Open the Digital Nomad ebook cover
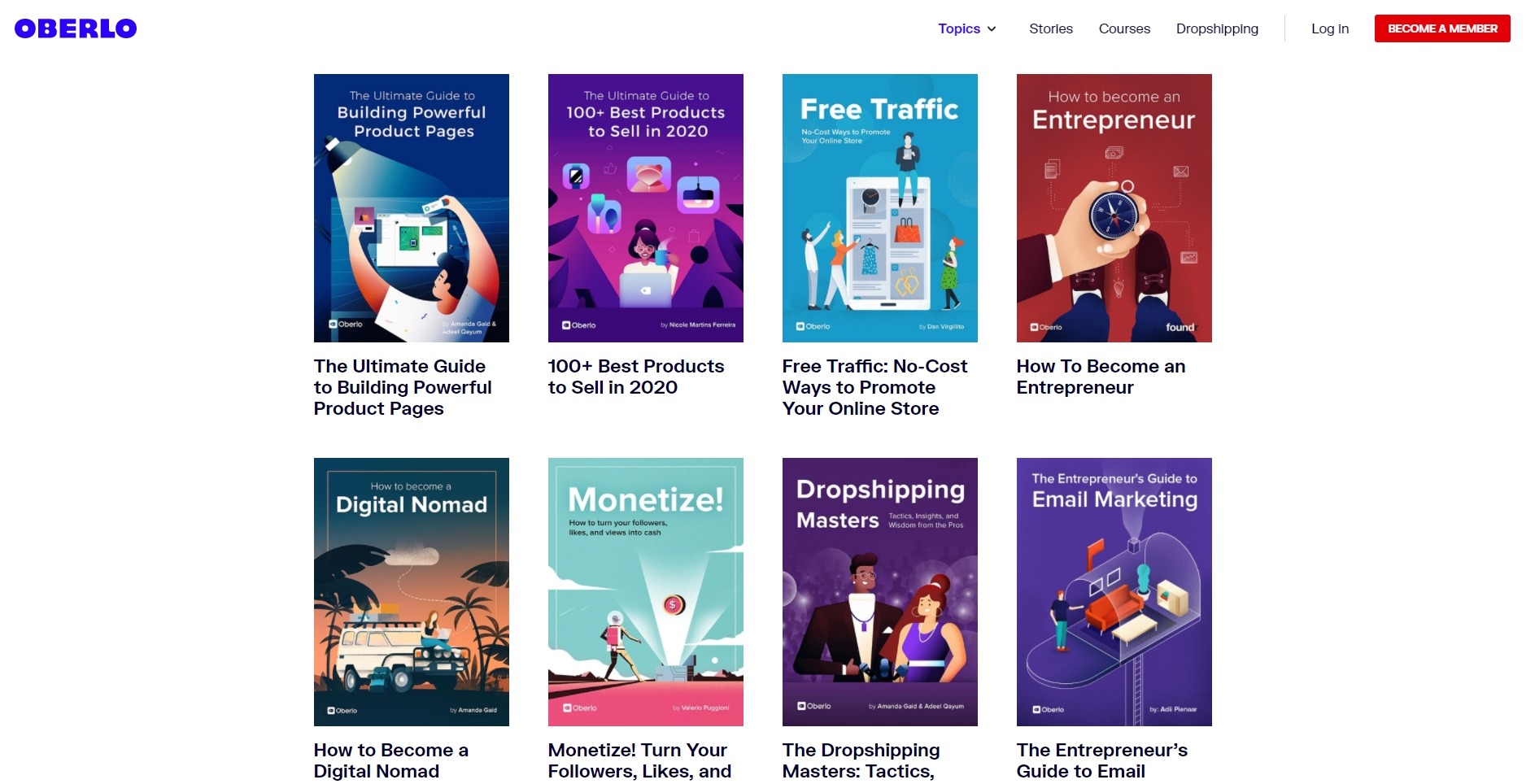Screen dimensions: 1535x784 pyautogui.click(x=412, y=592)
